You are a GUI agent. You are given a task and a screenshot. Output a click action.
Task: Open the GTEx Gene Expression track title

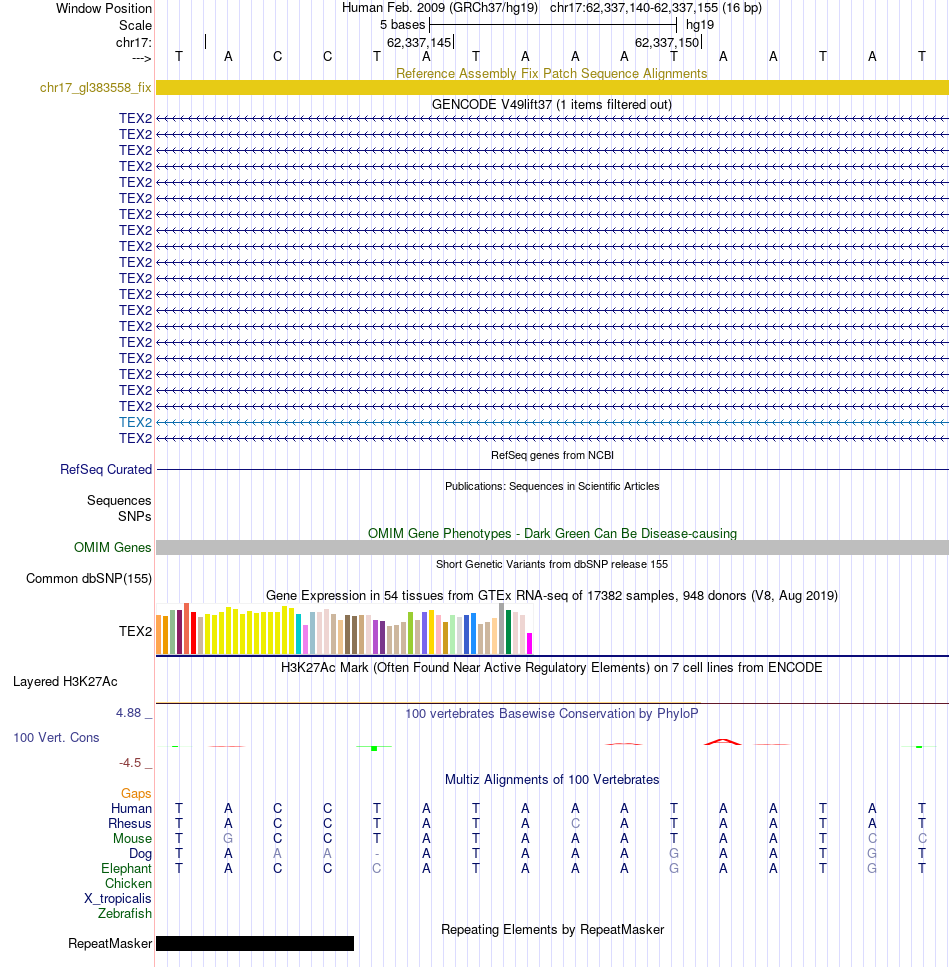pyautogui.click(x=551, y=596)
